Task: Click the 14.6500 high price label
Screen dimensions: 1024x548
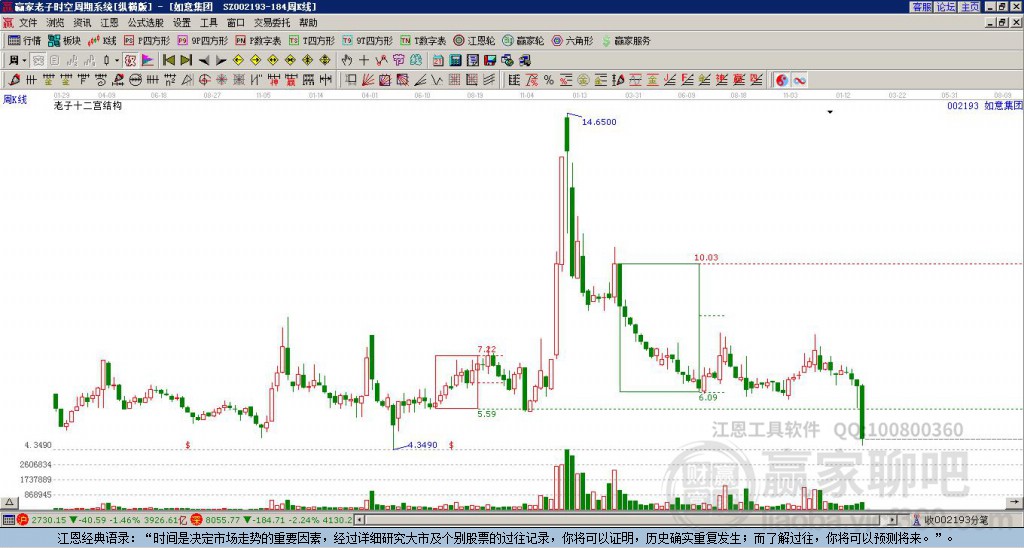Action: (599, 122)
